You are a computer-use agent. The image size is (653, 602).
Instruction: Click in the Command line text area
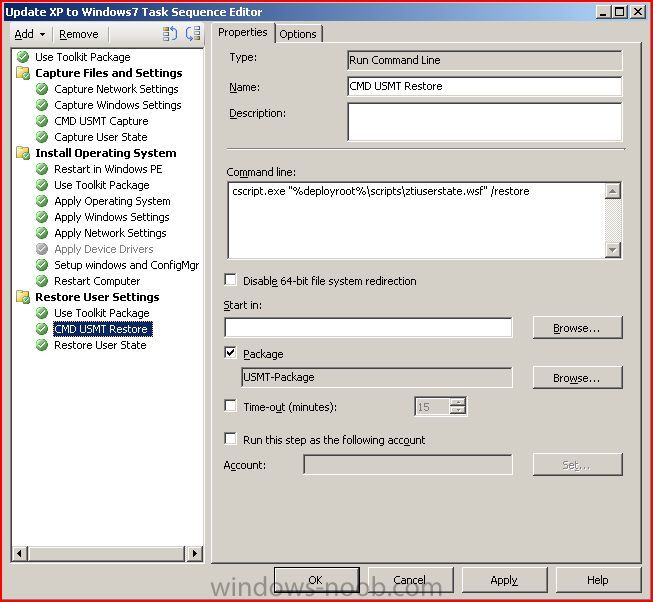pos(416,220)
